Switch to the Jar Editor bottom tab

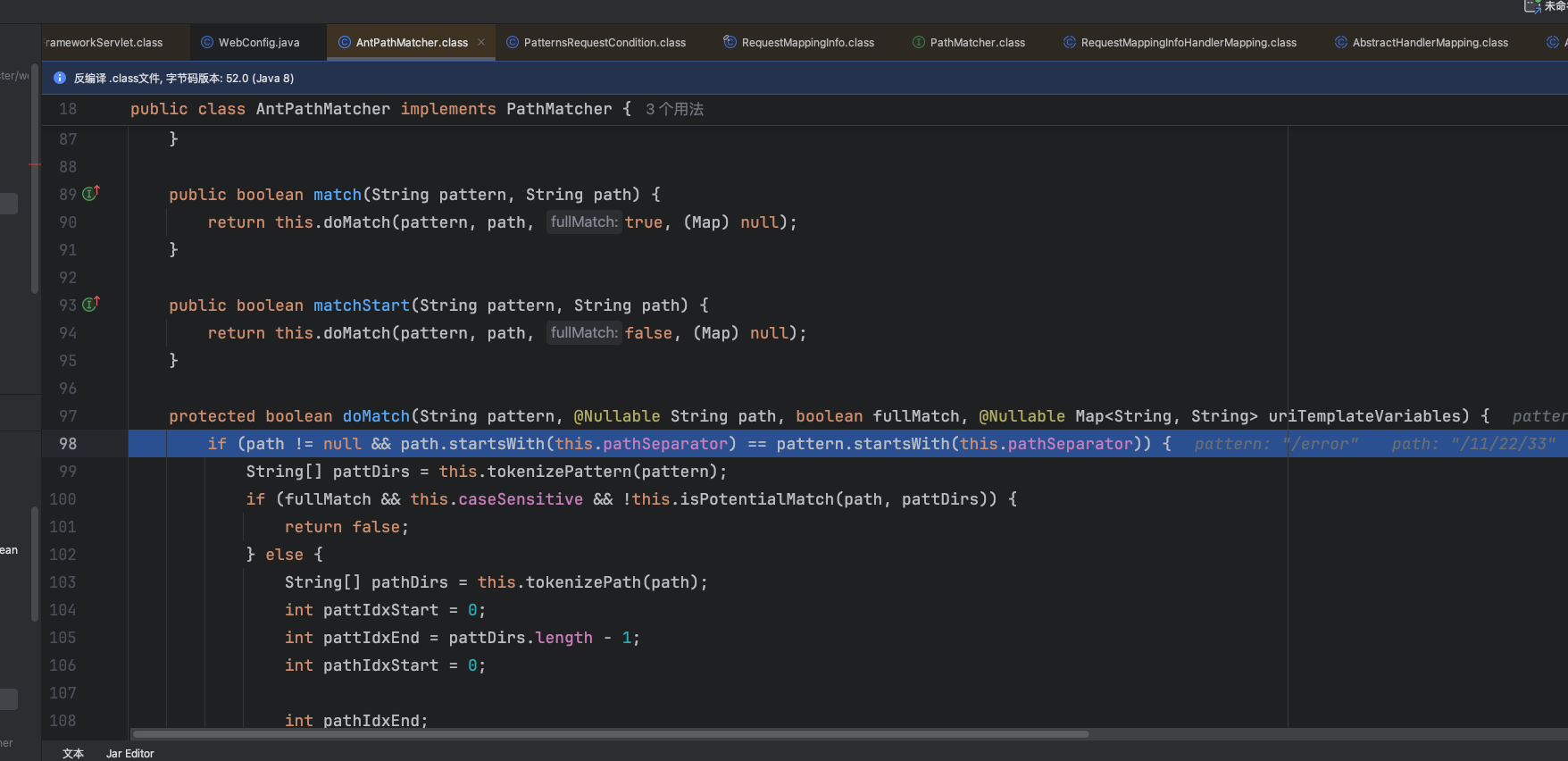coord(130,753)
